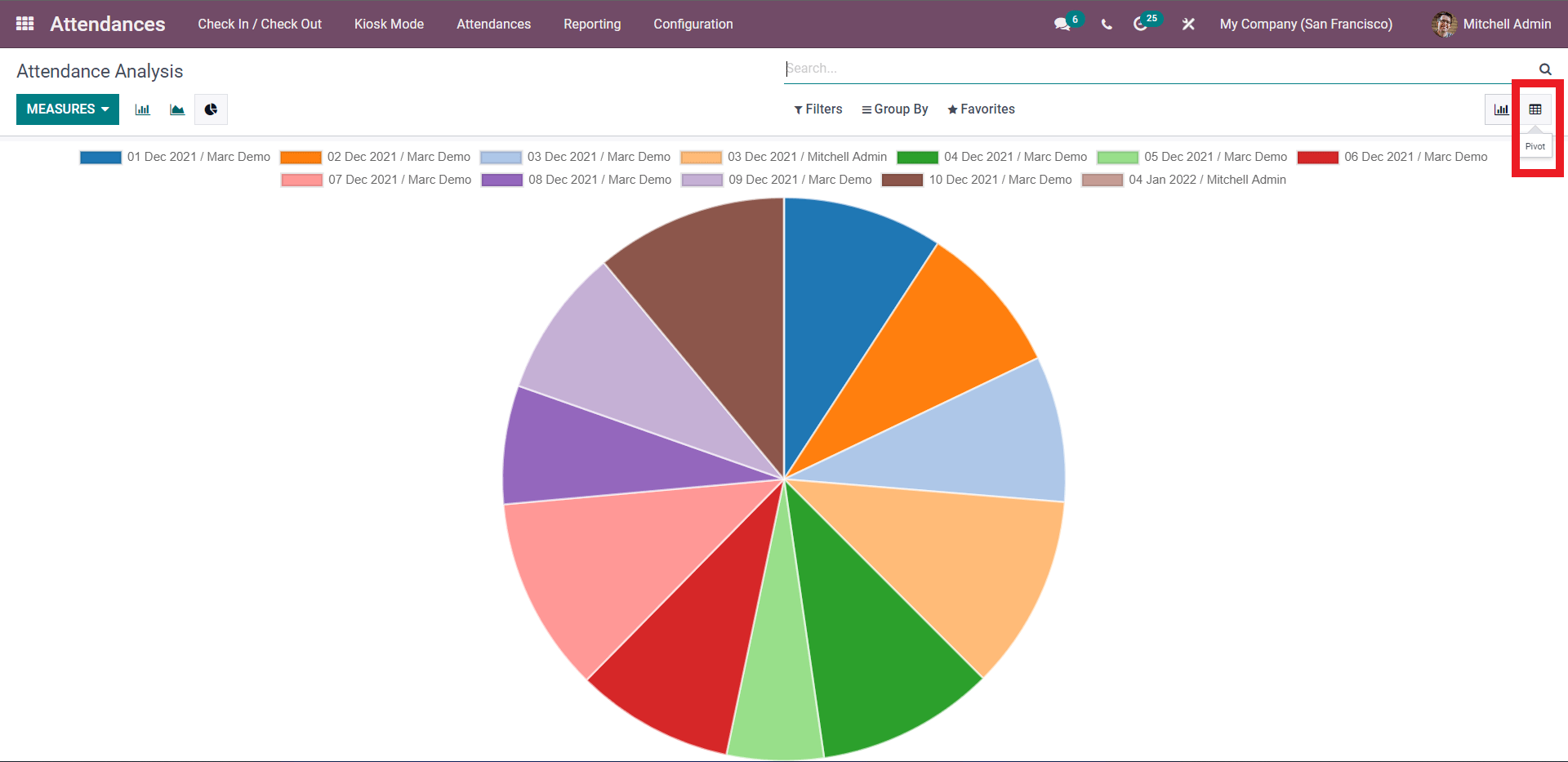The height and width of the screenshot is (762, 1568).
Task: Select the pie chart mode icon
Action: coord(211,109)
